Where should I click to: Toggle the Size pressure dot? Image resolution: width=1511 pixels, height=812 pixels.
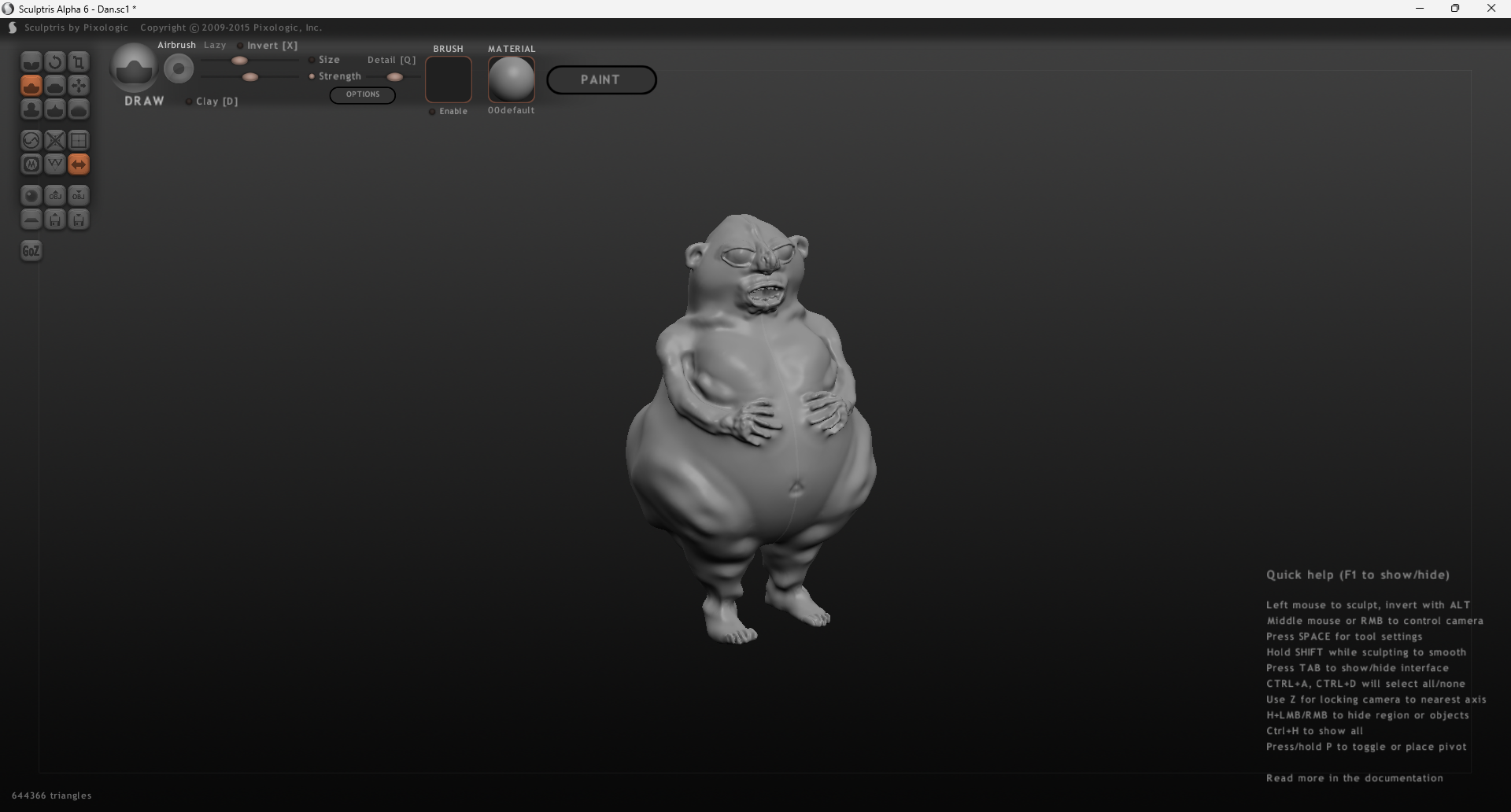(312, 60)
